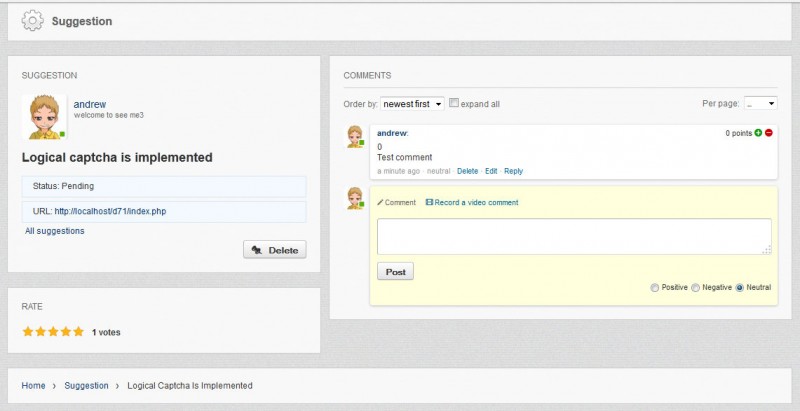The image size is (800, 411).
Task: Open the Per page dropdown
Action: 760,104
